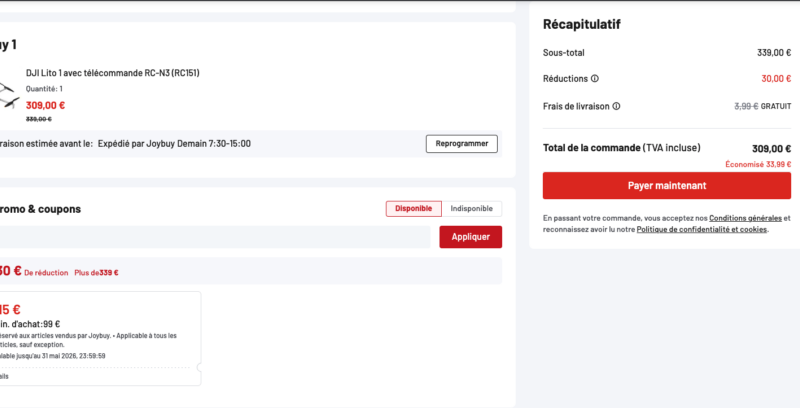Viewport: 800px width, 408px height.
Task: Click the 30,00 € reductions amount
Action: pyautogui.click(x=776, y=79)
